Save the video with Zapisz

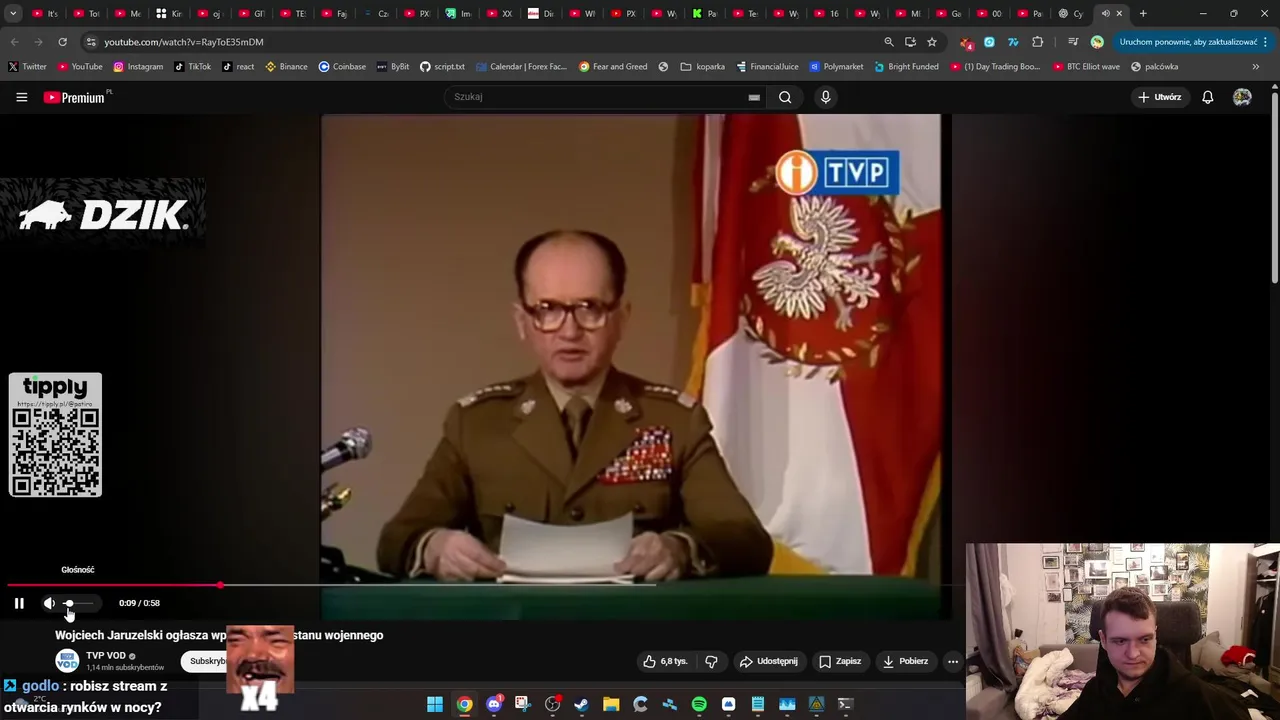click(x=840, y=661)
